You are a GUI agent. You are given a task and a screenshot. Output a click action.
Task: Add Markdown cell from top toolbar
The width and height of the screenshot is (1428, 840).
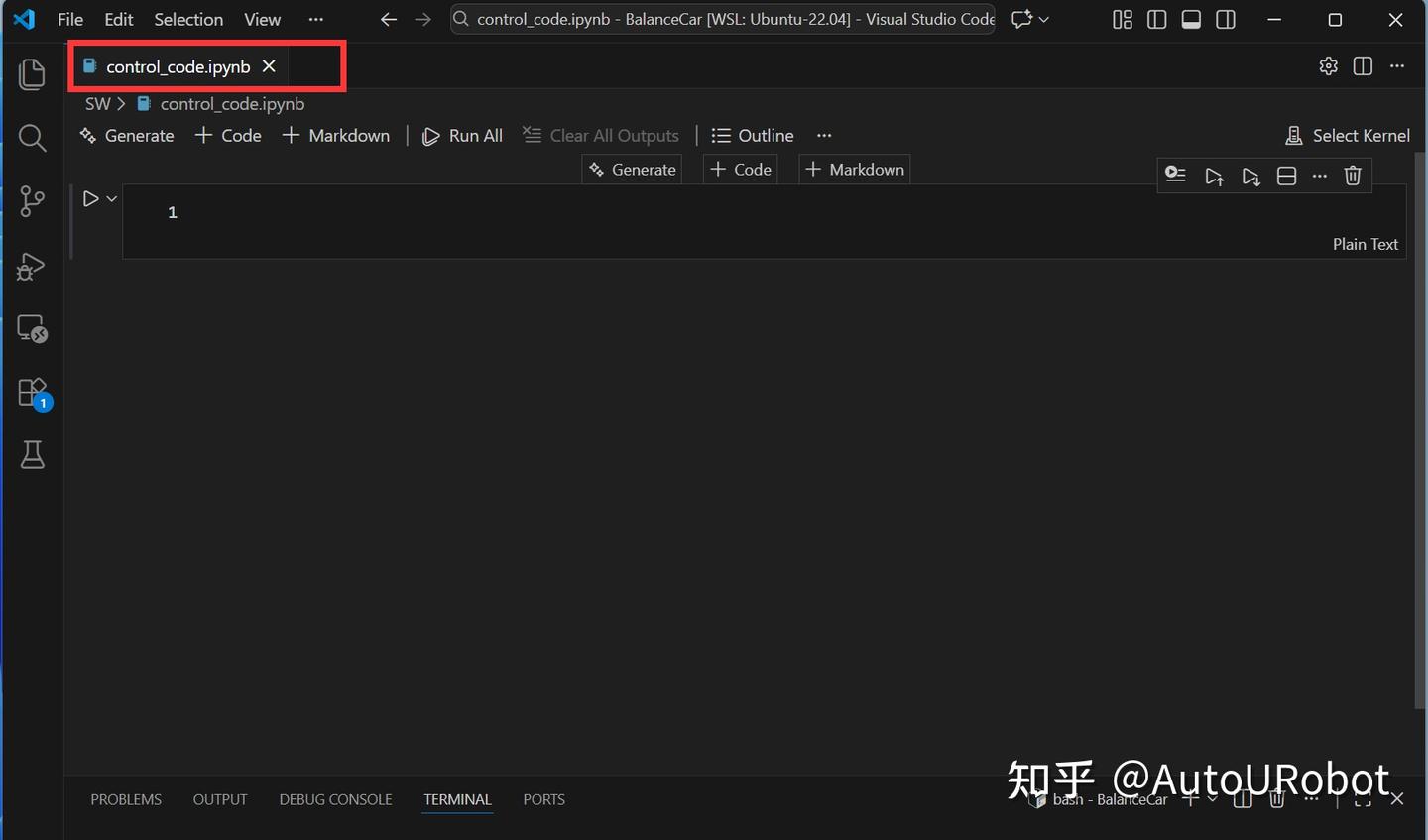[x=336, y=136]
